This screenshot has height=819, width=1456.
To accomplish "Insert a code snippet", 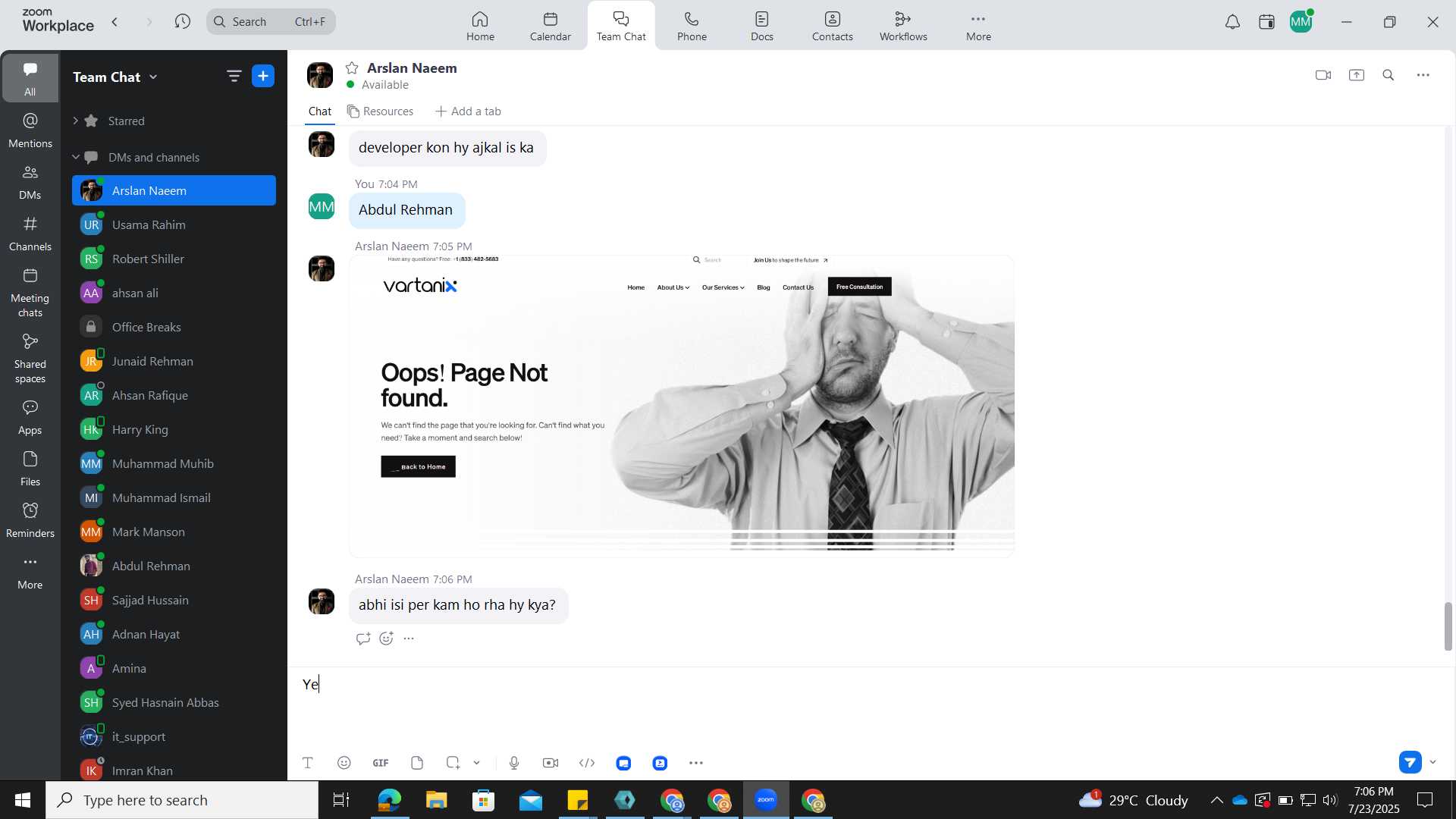I will click(587, 763).
